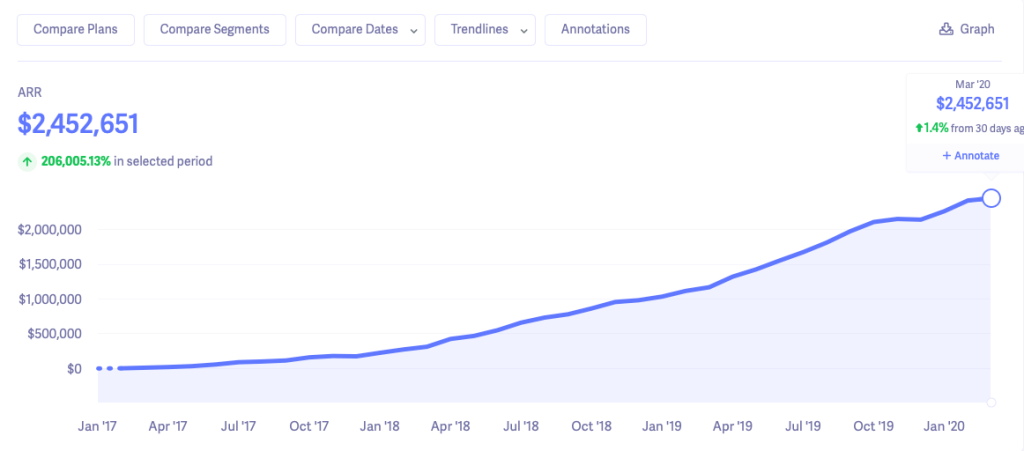The image size is (1024, 451).
Task: Click the $0 y-axis label
Action: point(73,368)
